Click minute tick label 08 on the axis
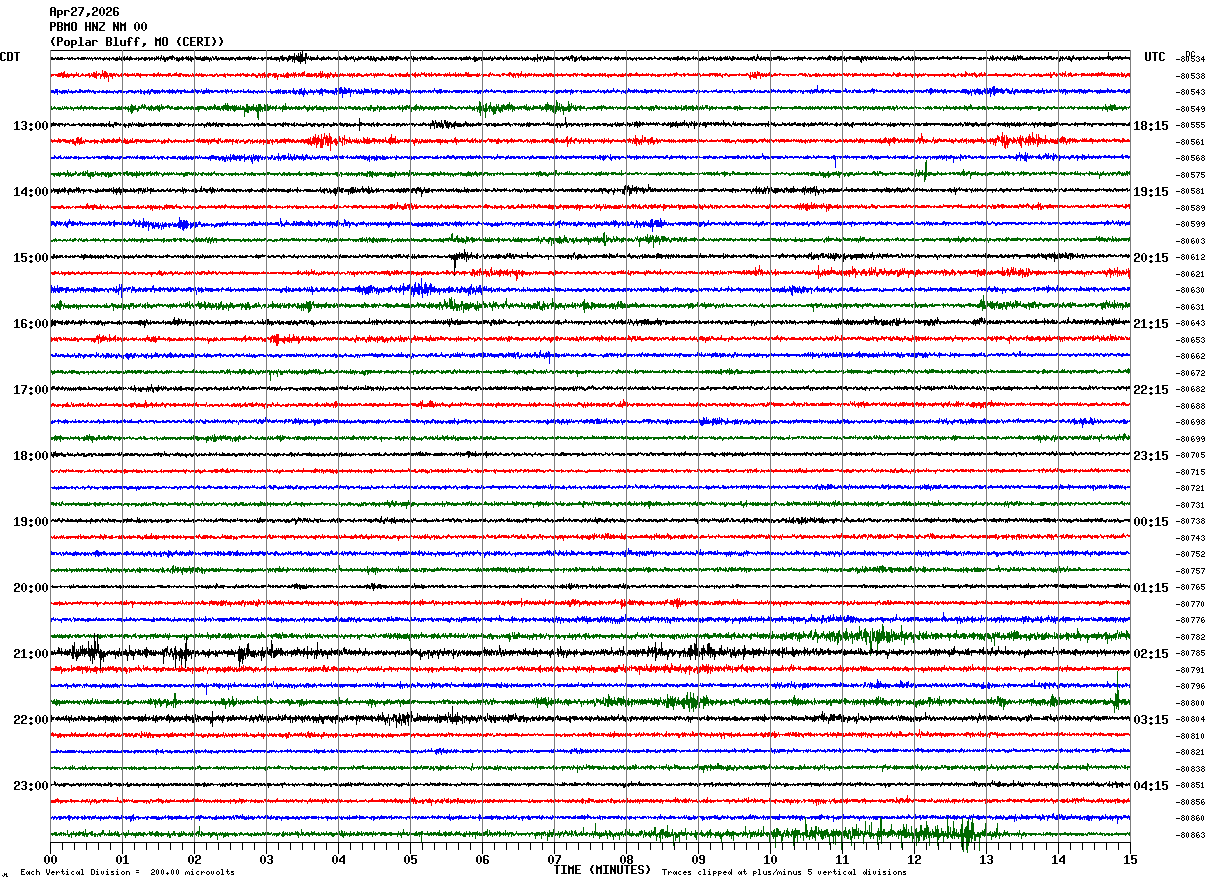Screen dimensions: 1210x886 626,859
